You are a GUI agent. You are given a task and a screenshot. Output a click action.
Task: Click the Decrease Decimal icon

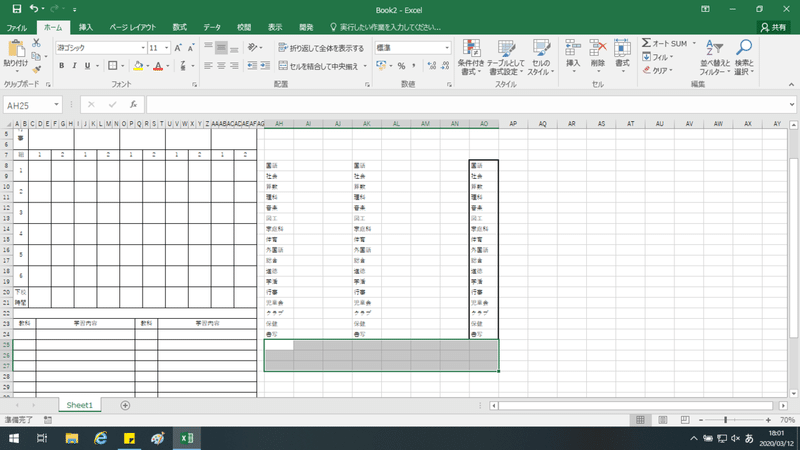click(445, 66)
